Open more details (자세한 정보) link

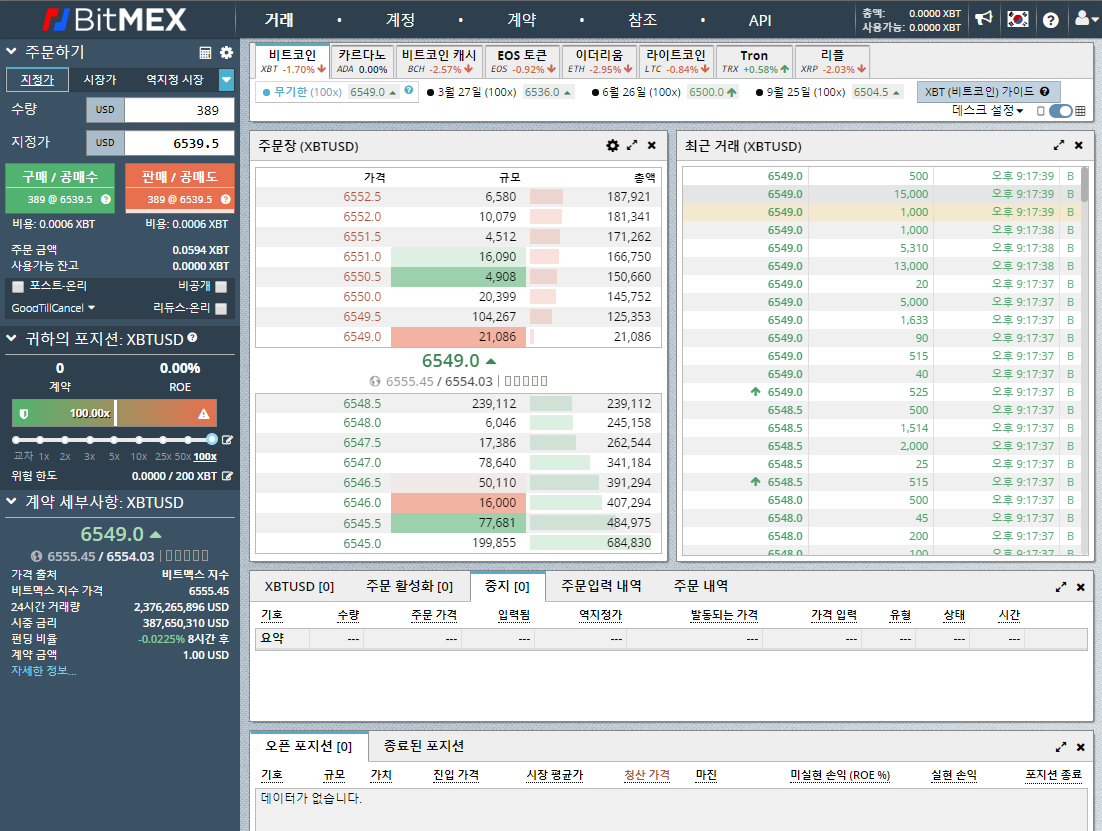pyautogui.click(x=44, y=671)
